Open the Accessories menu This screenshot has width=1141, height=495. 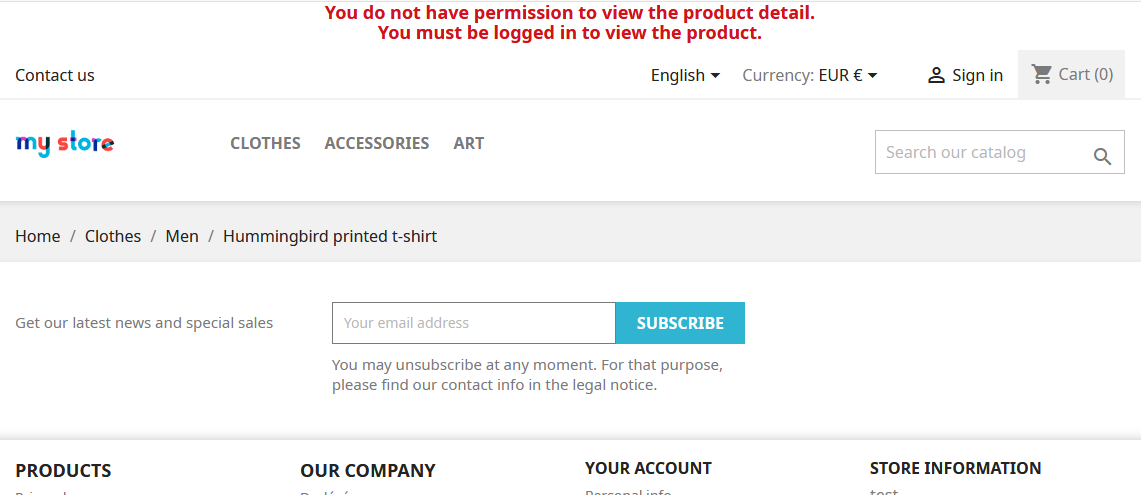coord(376,143)
